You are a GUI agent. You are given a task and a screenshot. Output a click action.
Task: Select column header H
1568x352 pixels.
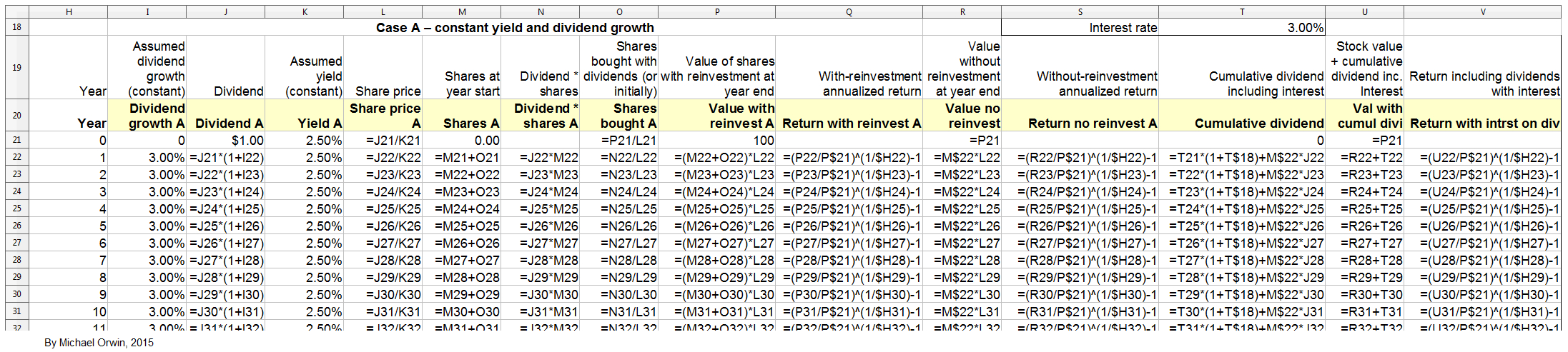(x=69, y=12)
